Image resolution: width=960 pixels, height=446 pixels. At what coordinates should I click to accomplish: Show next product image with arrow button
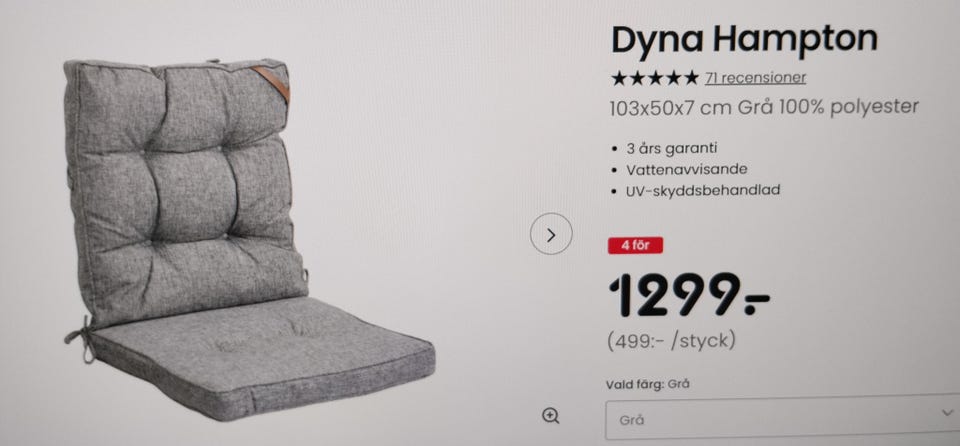pos(551,234)
